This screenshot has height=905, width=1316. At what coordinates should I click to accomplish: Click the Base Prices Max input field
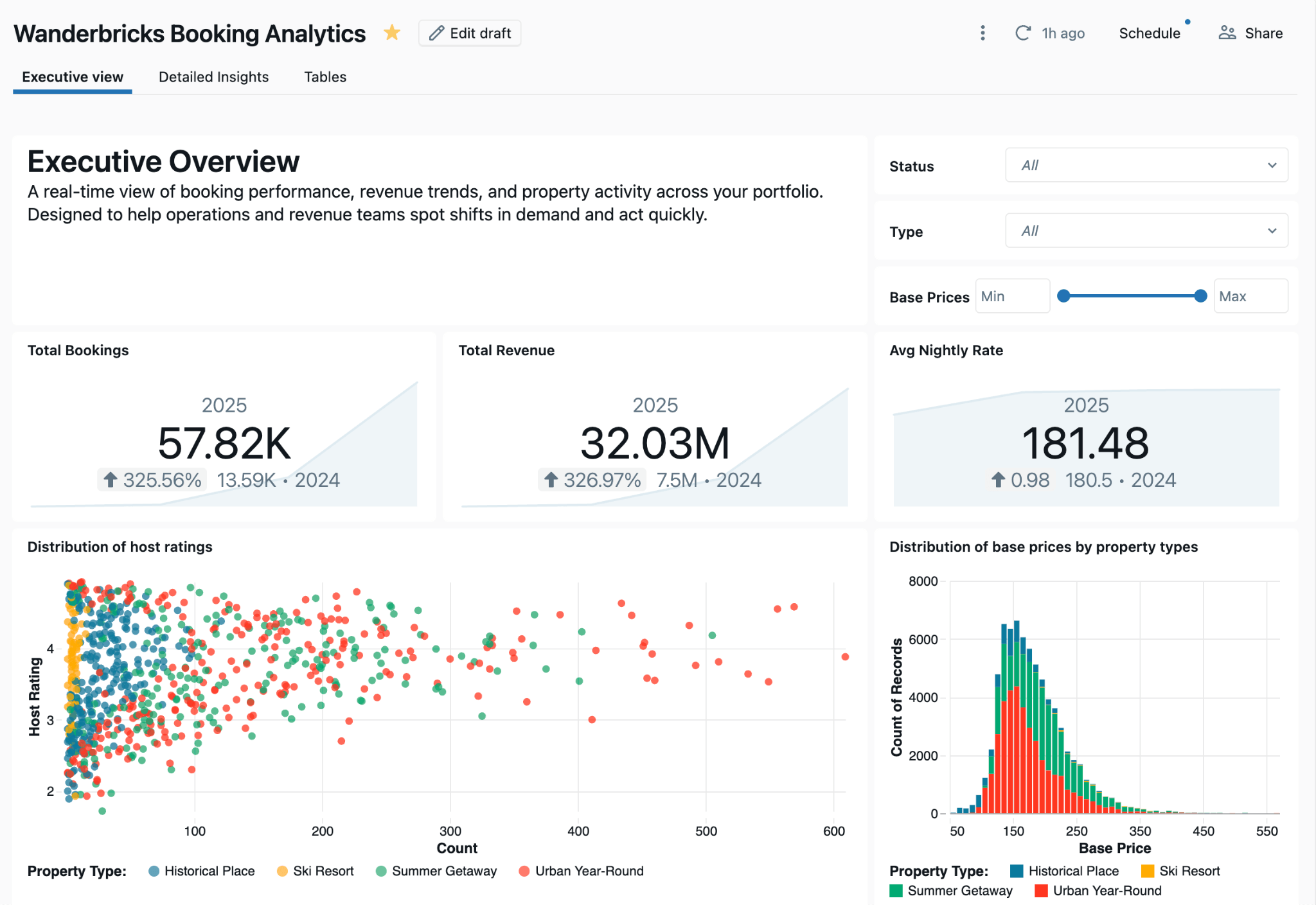click(x=1250, y=296)
